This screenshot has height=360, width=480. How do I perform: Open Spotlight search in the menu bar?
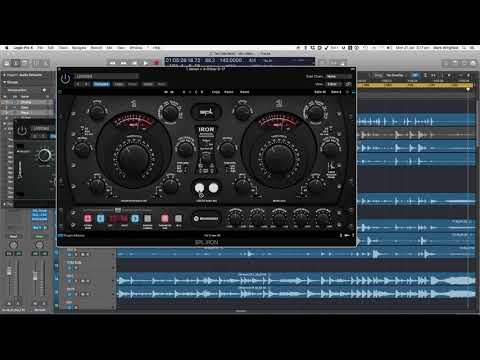click(465, 48)
